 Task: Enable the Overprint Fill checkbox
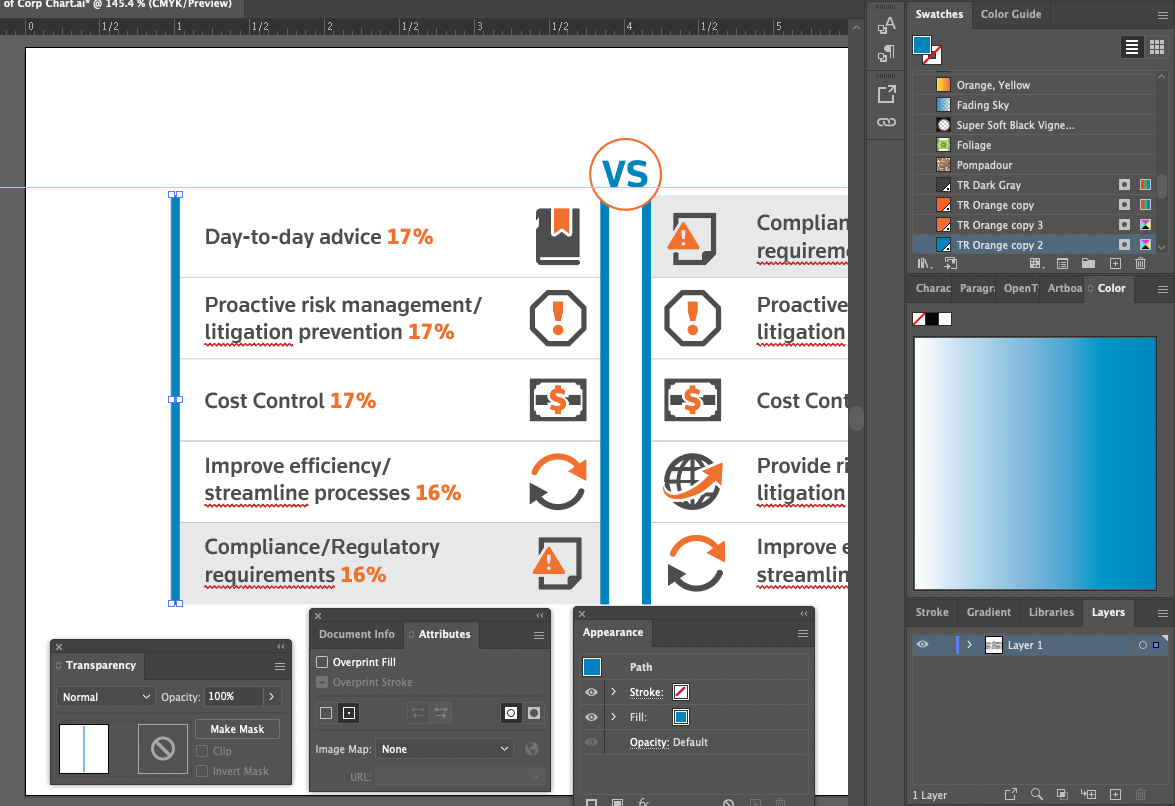coord(322,661)
